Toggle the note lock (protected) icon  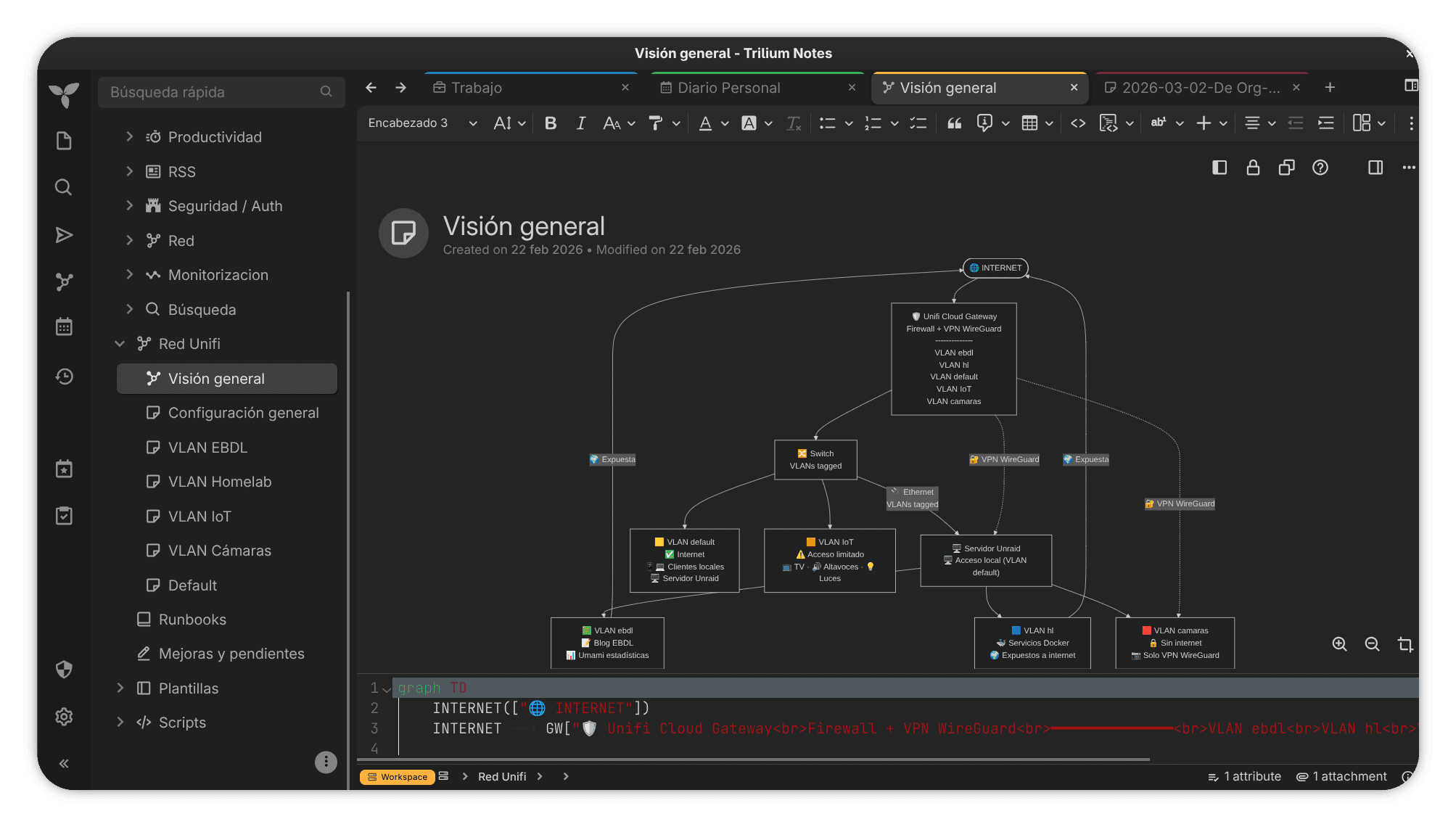[1253, 168]
